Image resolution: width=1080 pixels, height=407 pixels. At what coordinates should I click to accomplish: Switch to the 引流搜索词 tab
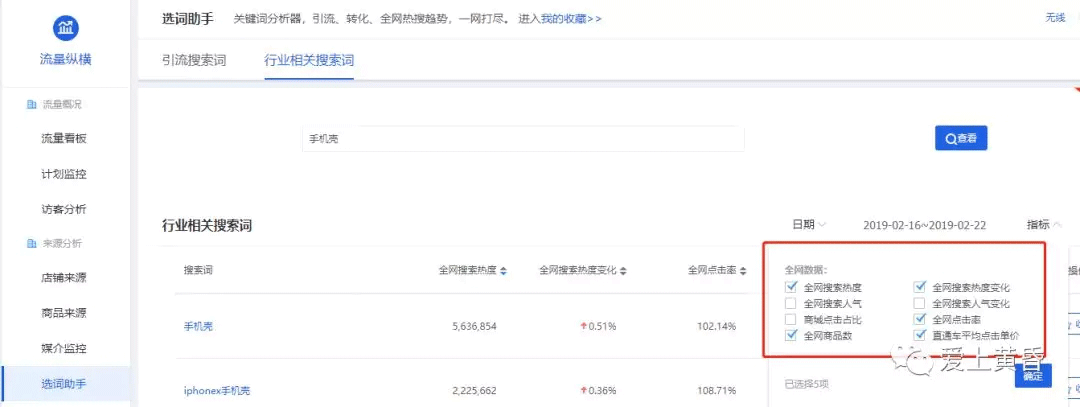click(194, 60)
